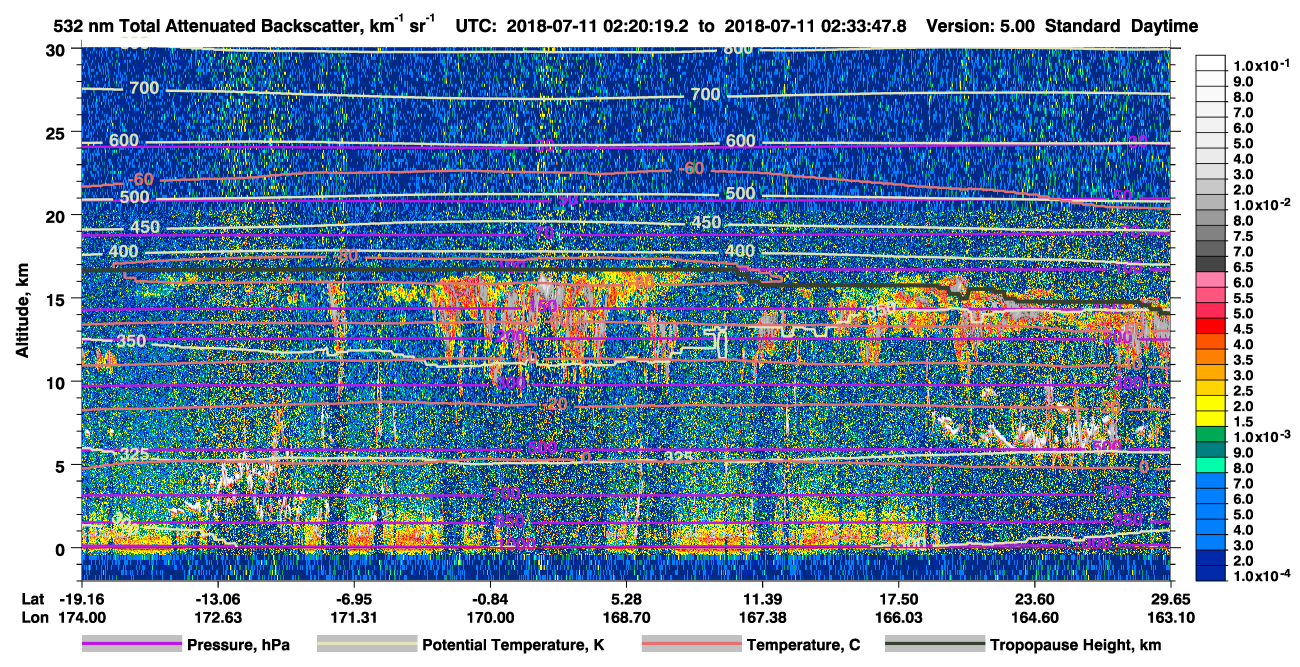Click the darkest gray colorbar swatch beside 6.5

(x=1210, y=264)
